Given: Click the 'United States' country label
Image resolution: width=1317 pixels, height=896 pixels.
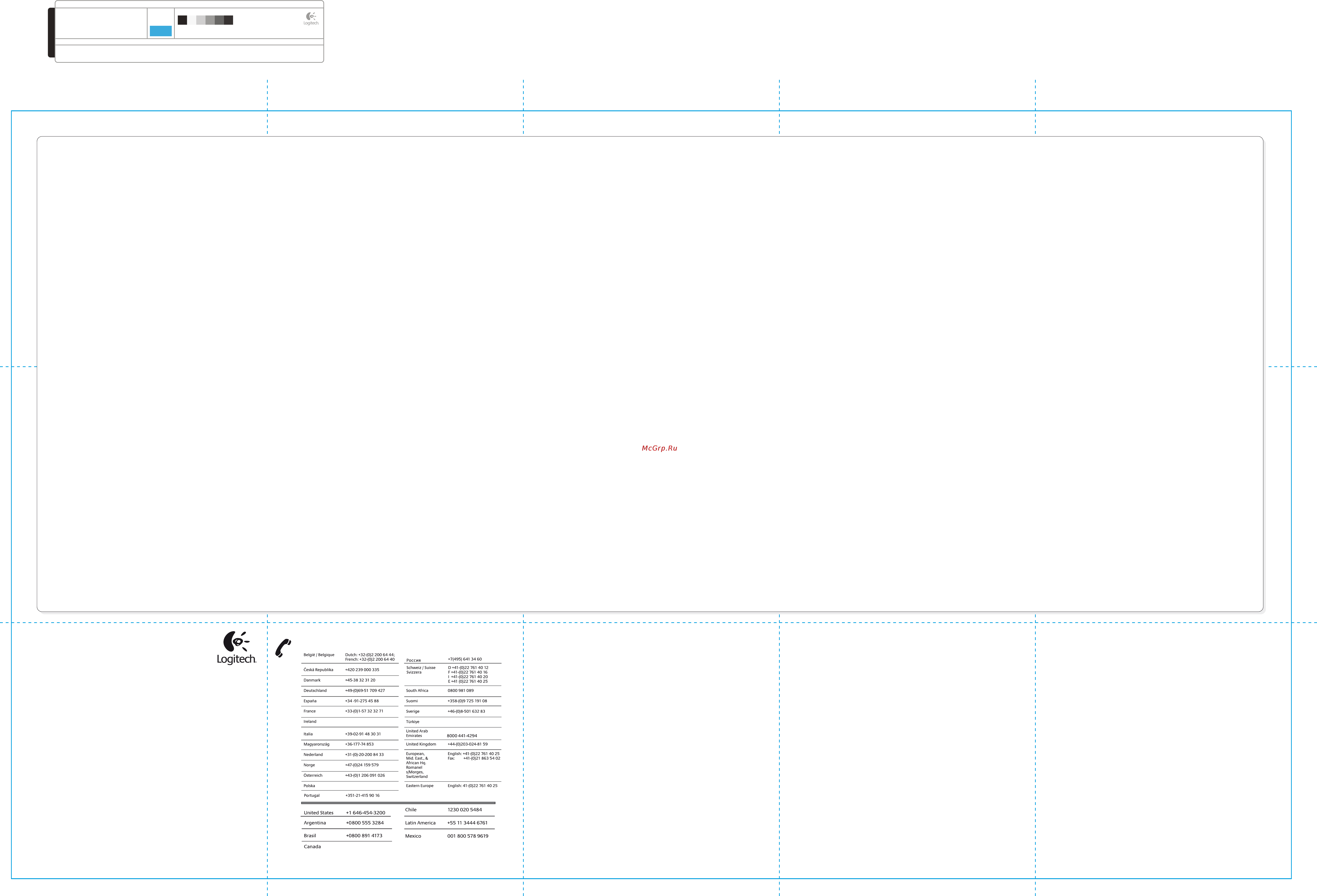Looking at the screenshot, I should (x=318, y=813).
